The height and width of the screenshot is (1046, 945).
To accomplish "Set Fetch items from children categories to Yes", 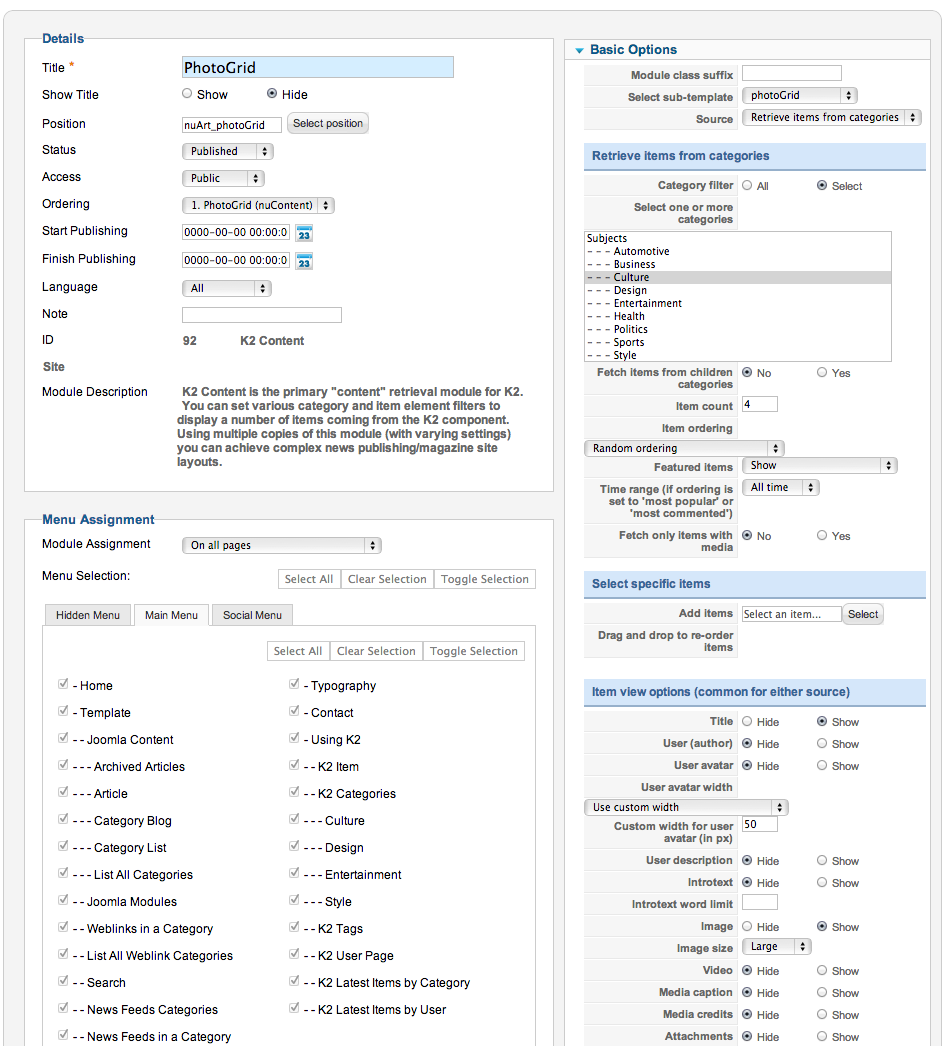I will point(822,372).
